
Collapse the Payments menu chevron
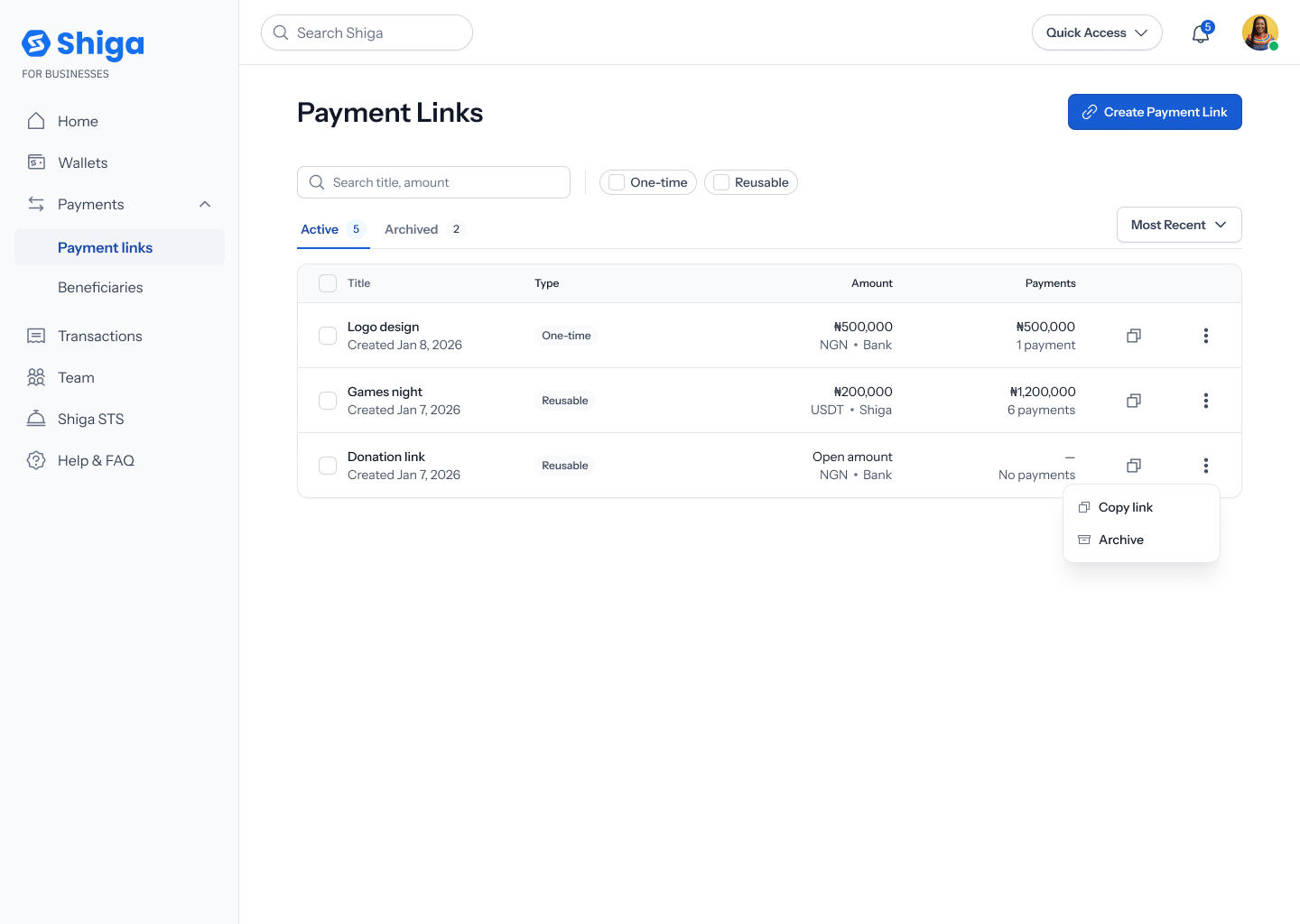205,204
